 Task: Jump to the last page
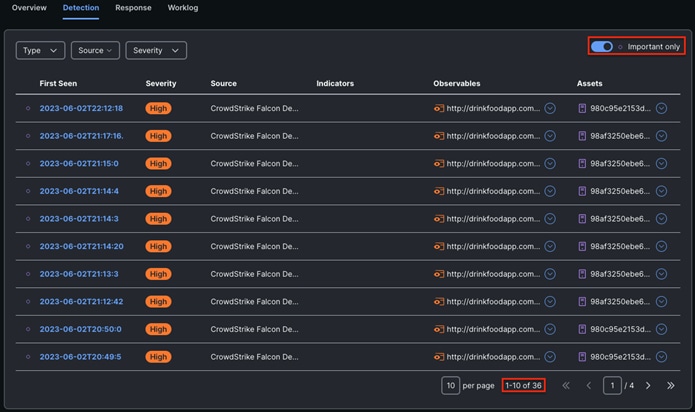pos(671,385)
